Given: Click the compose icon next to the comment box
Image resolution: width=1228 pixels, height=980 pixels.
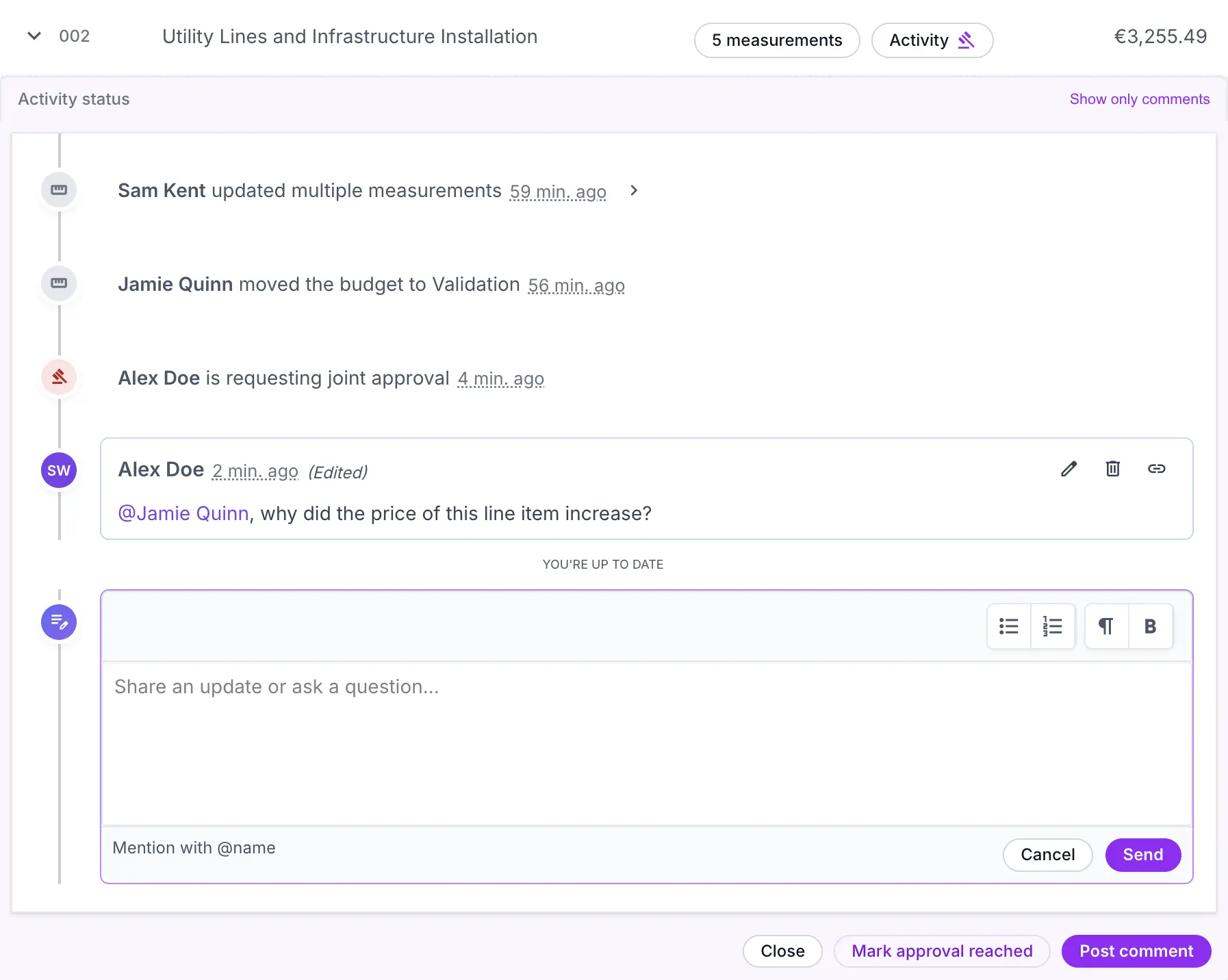Looking at the screenshot, I should pos(59,622).
